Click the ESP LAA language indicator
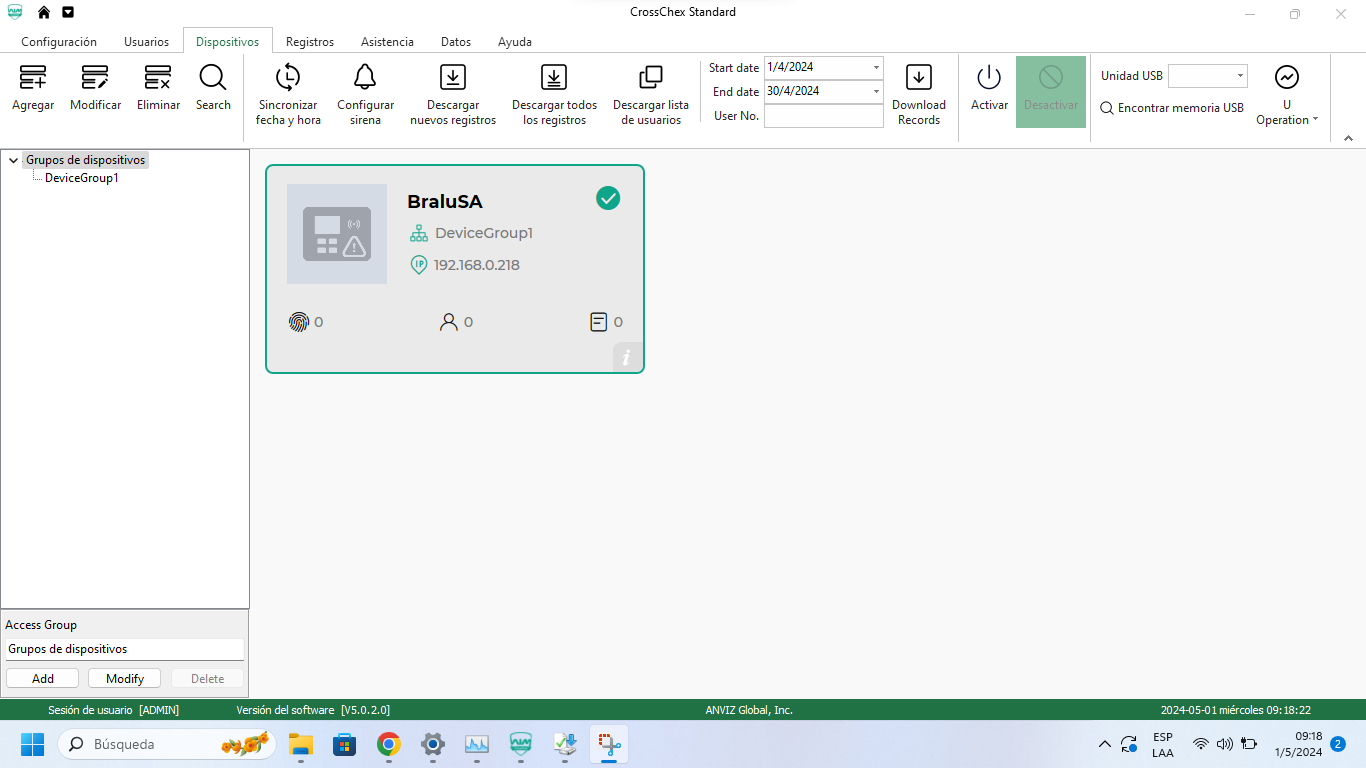Screen dimensions: 1366x768 pyautogui.click(x=1163, y=745)
